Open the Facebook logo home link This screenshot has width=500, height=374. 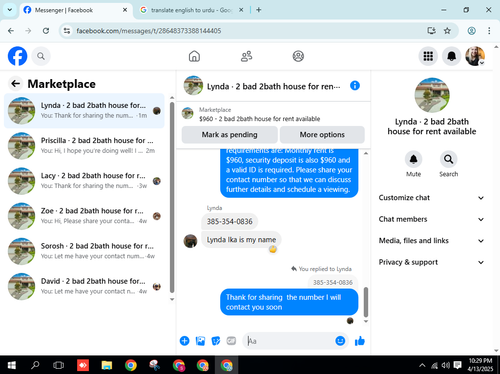pyautogui.click(x=17, y=56)
